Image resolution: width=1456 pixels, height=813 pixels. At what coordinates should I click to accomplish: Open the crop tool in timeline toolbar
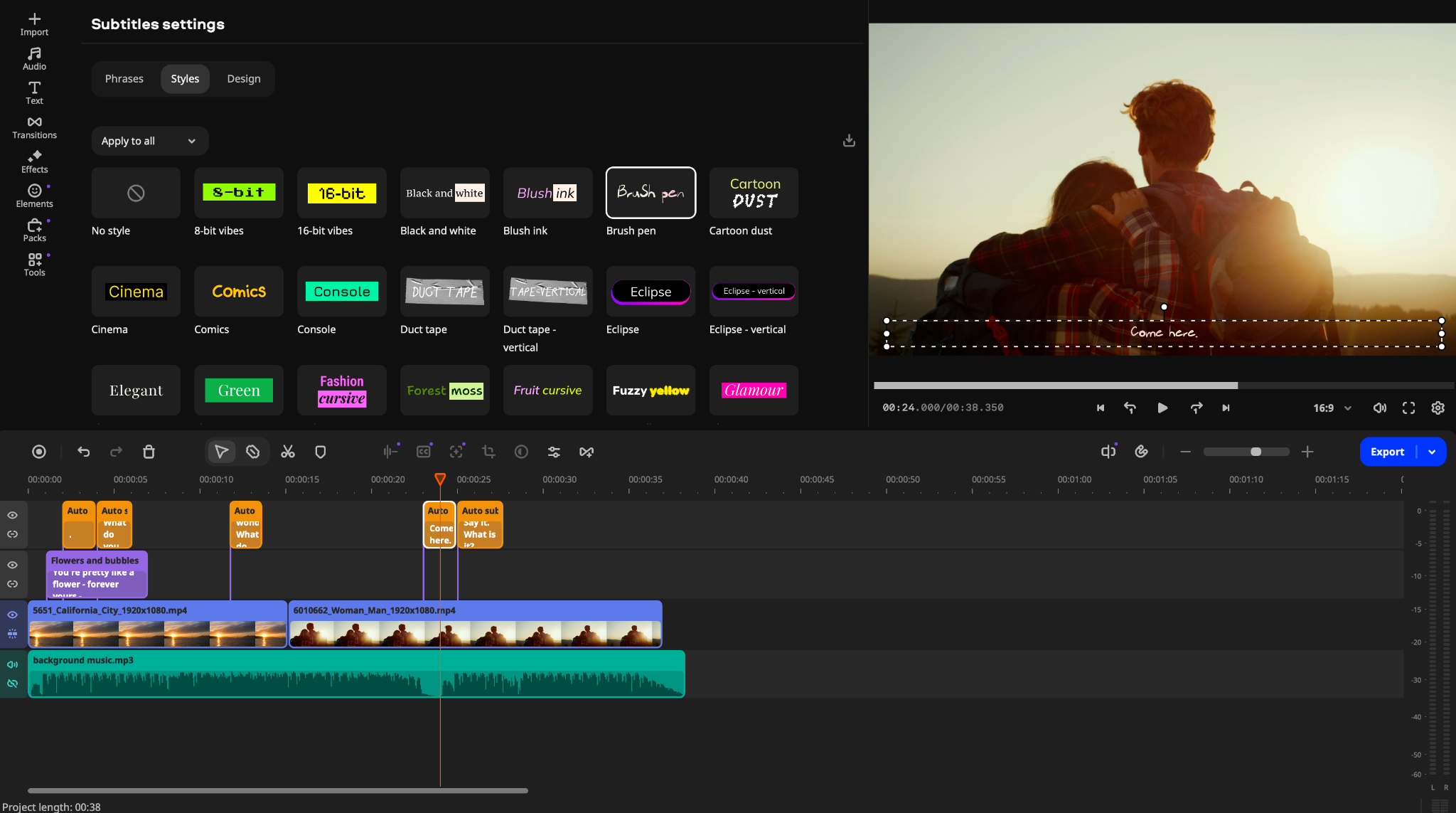488,452
